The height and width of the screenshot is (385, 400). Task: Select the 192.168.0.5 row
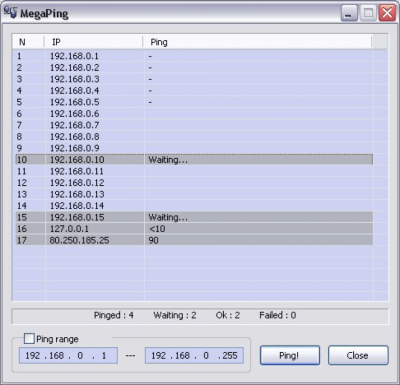coord(194,102)
